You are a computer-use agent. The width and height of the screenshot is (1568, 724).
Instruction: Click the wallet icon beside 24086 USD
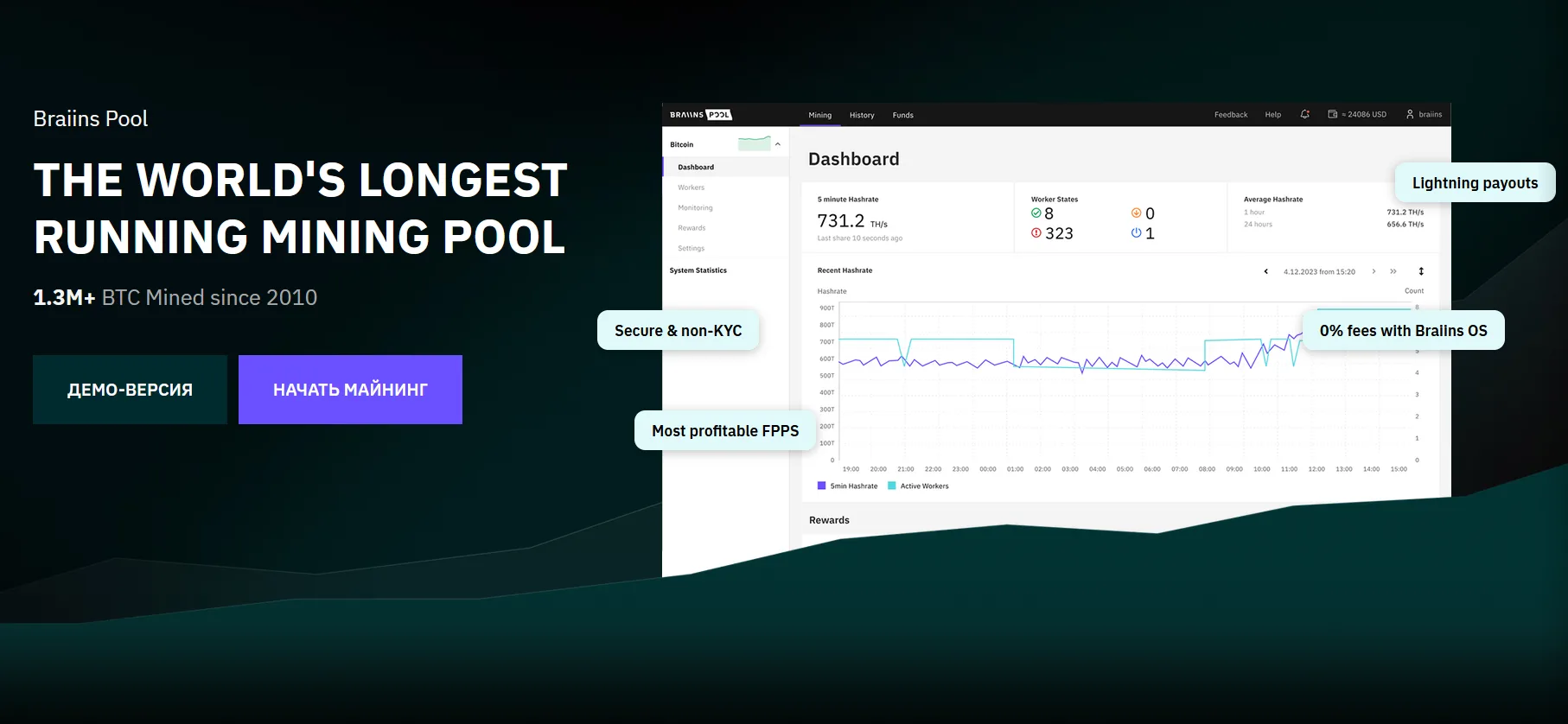(x=1333, y=114)
